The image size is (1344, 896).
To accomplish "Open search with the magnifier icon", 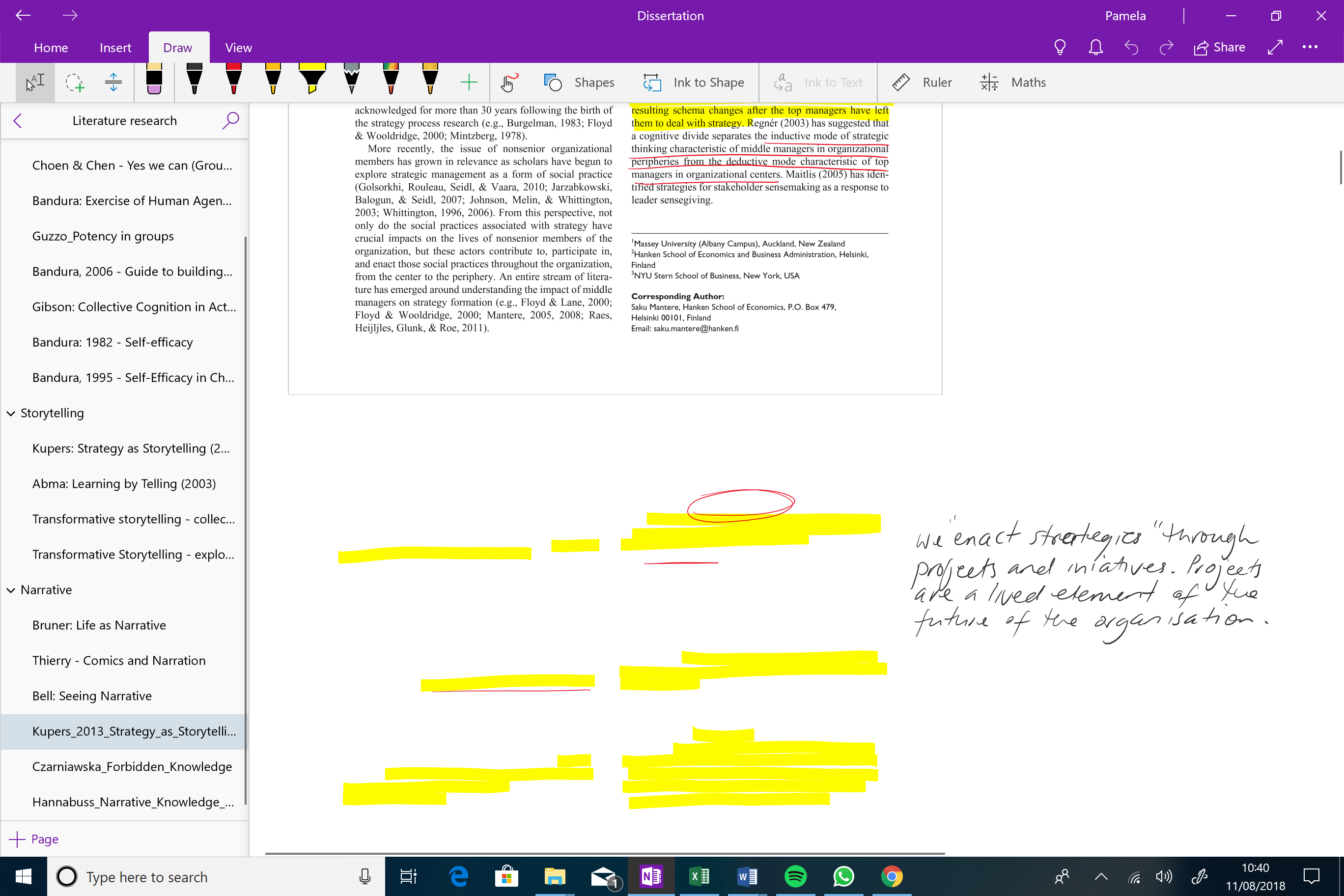I will (230, 120).
